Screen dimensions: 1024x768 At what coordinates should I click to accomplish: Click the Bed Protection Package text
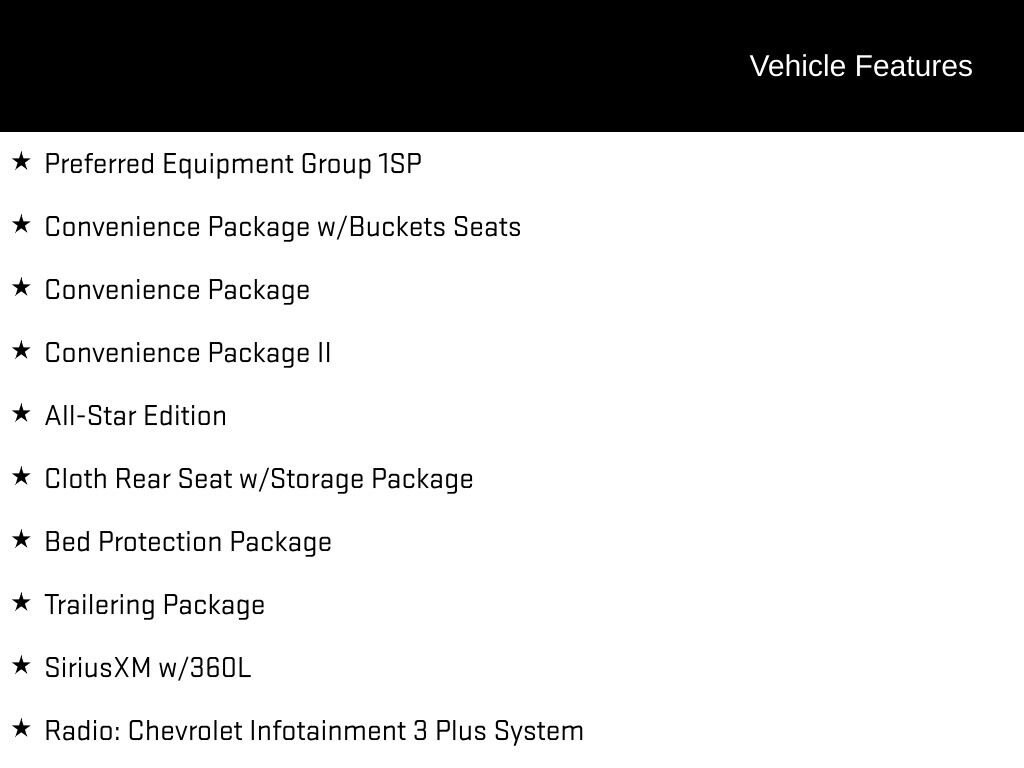188,542
